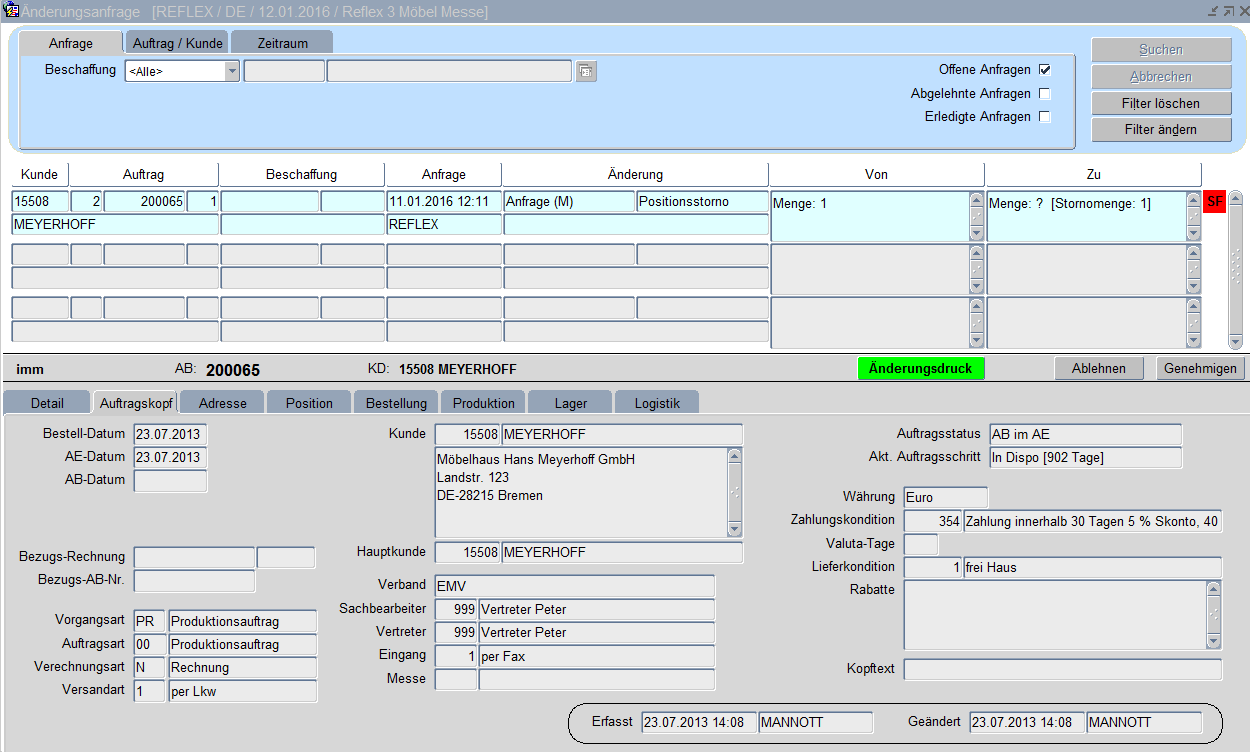This screenshot has width=1250, height=752.
Task: Go to the Logistik tab
Action: (656, 403)
